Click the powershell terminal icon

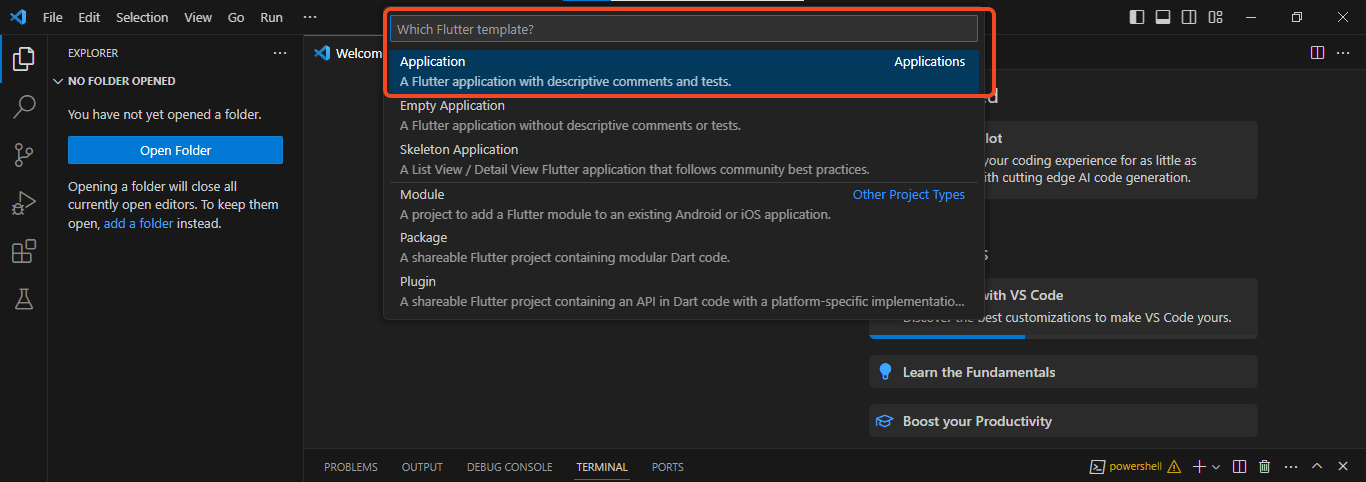(1097, 467)
